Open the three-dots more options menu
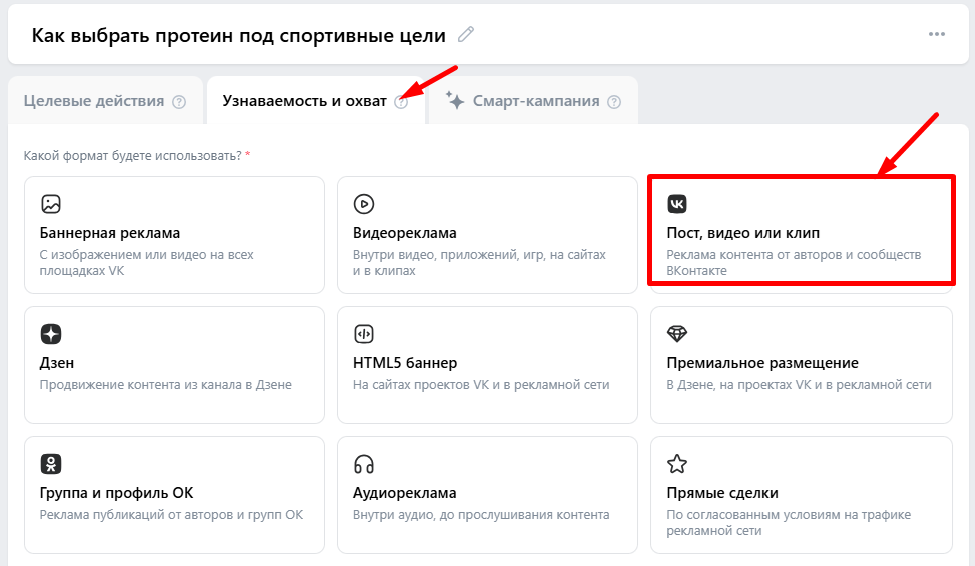The image size is (975, 566). (936, 35)
